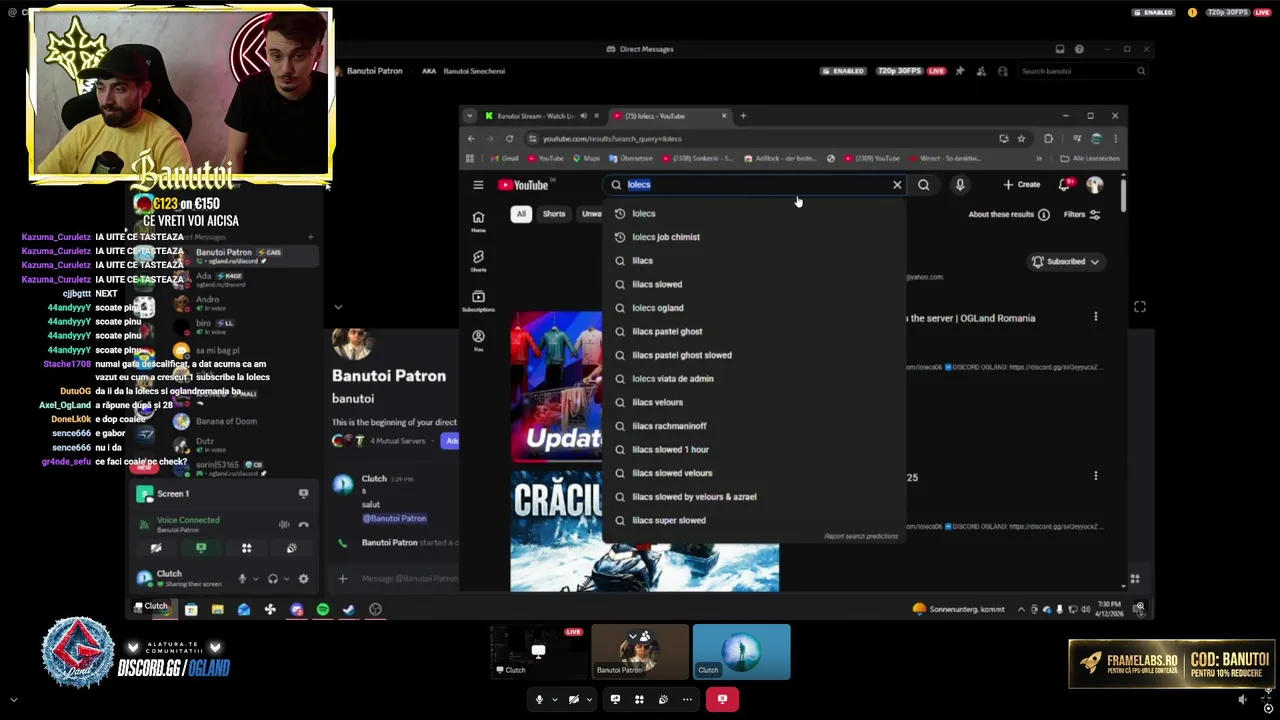Click Report search predictions link
Image resolution: width=1280 pixels, height=720 pixels.
[x=861, y=536]
